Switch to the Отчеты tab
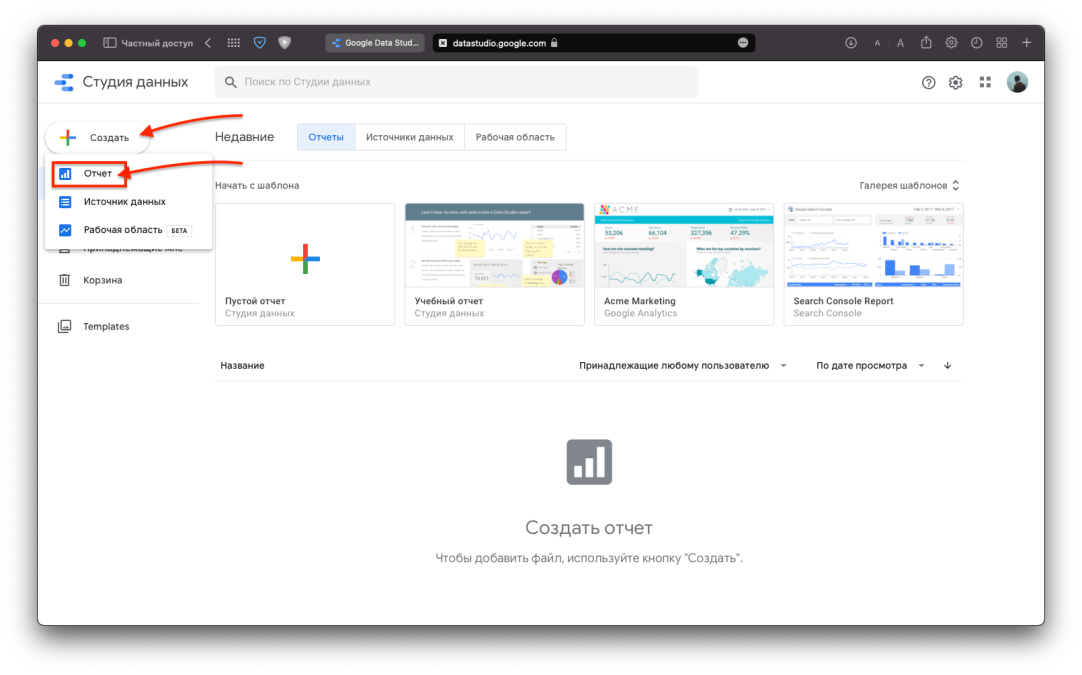 tap(326, 137)
